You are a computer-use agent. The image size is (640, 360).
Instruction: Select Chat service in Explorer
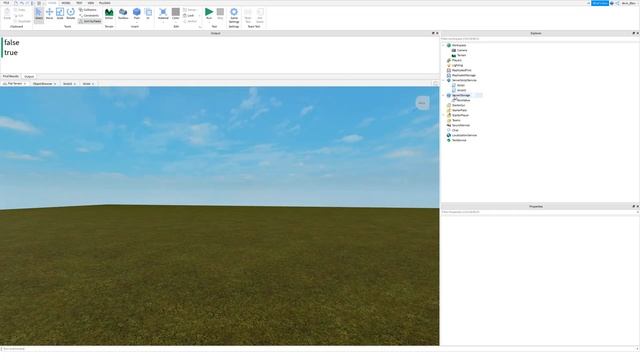pyautogui.click(x=455, y=130)
